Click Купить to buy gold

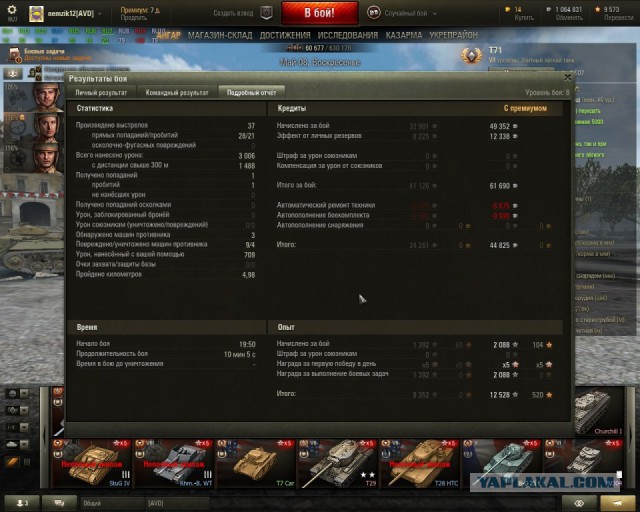524,18
